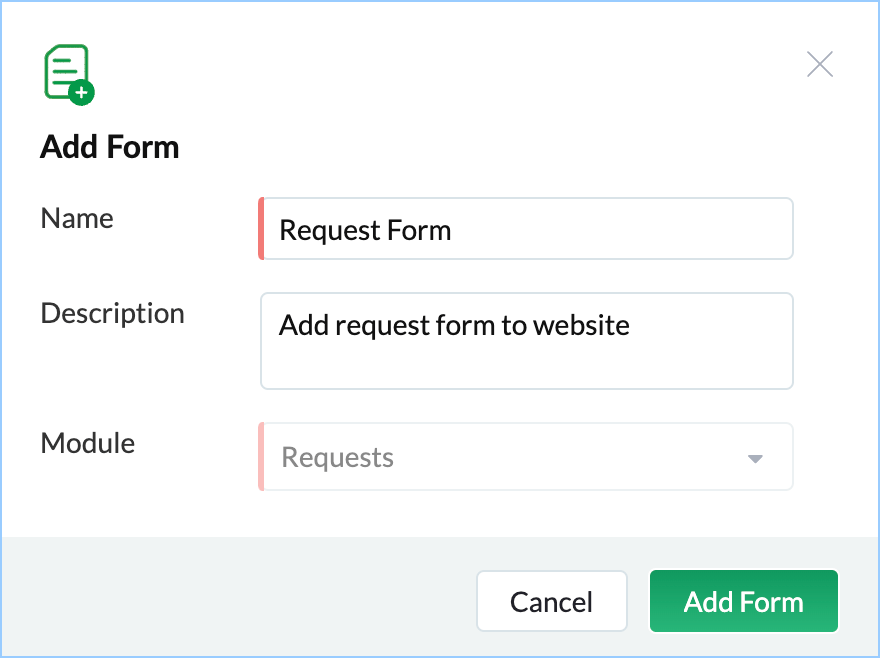Click the plus badge on the form icon
880x658 pixels.
tap(81, 93)
